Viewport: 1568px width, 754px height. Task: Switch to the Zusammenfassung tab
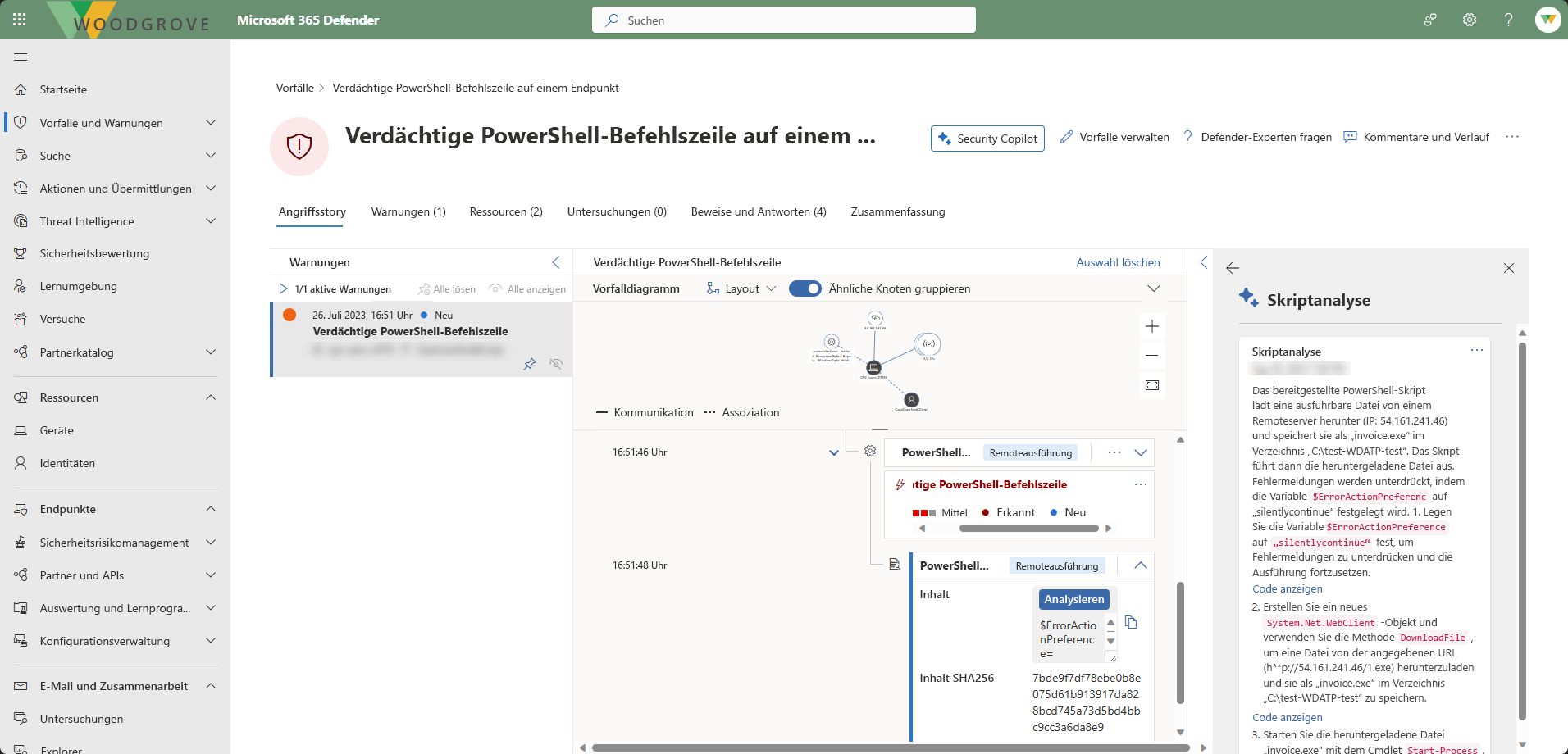tap(898, 211)
